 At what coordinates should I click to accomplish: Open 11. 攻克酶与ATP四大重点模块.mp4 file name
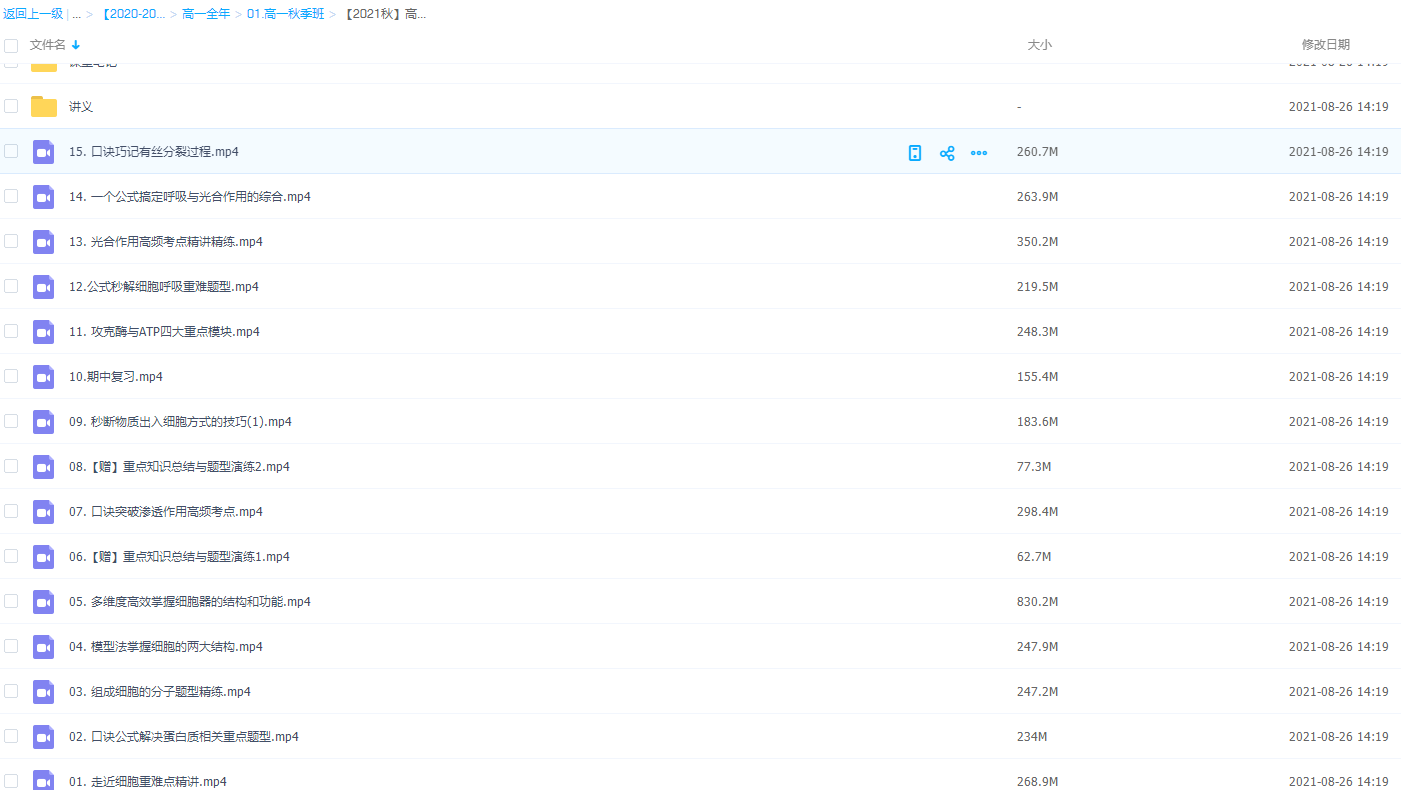point(164,332)
